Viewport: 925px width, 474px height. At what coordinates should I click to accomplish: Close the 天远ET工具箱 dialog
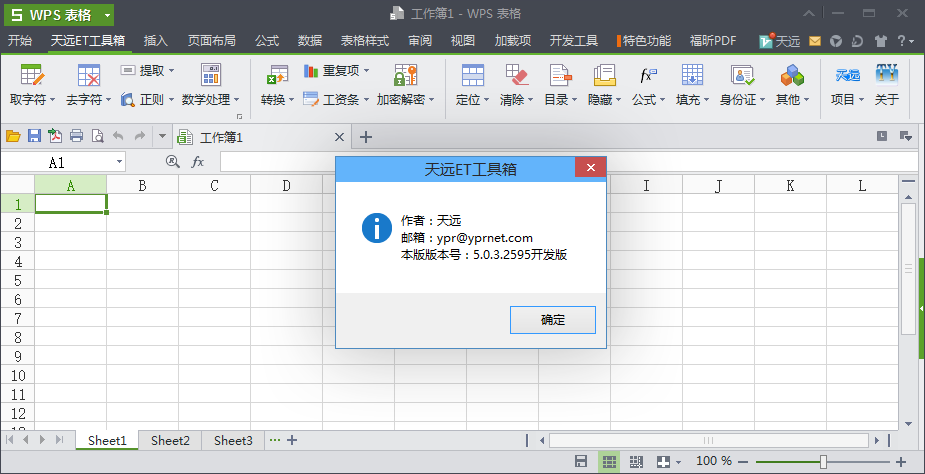(x=591, y=168)
